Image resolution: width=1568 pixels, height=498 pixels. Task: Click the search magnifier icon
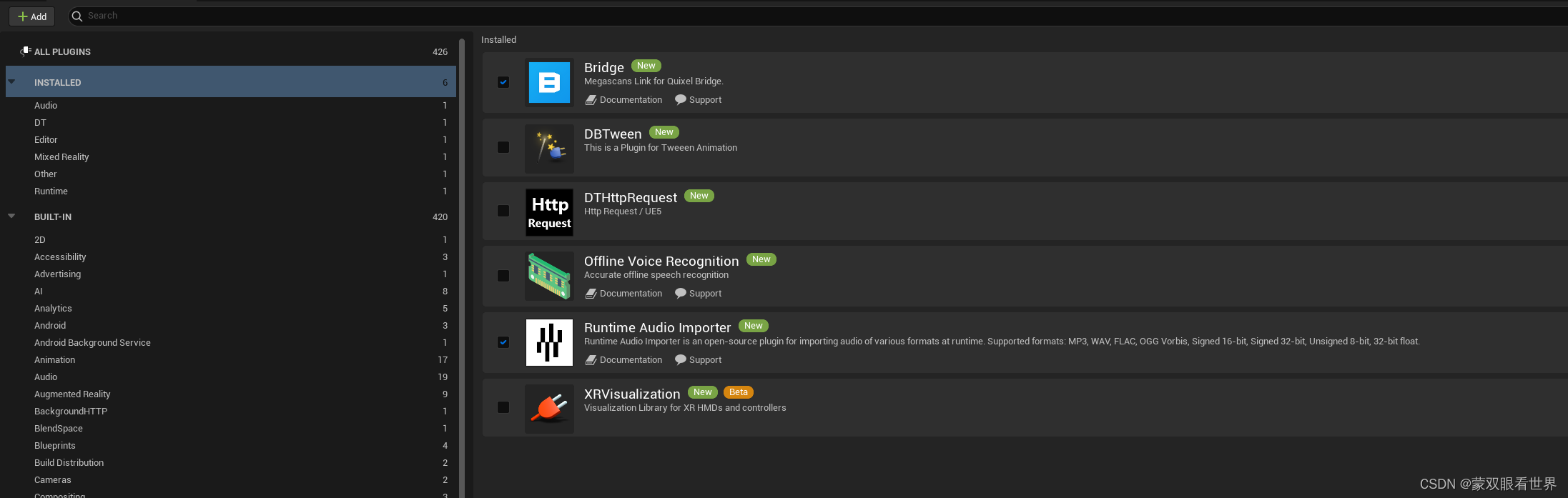coord(77,16)
